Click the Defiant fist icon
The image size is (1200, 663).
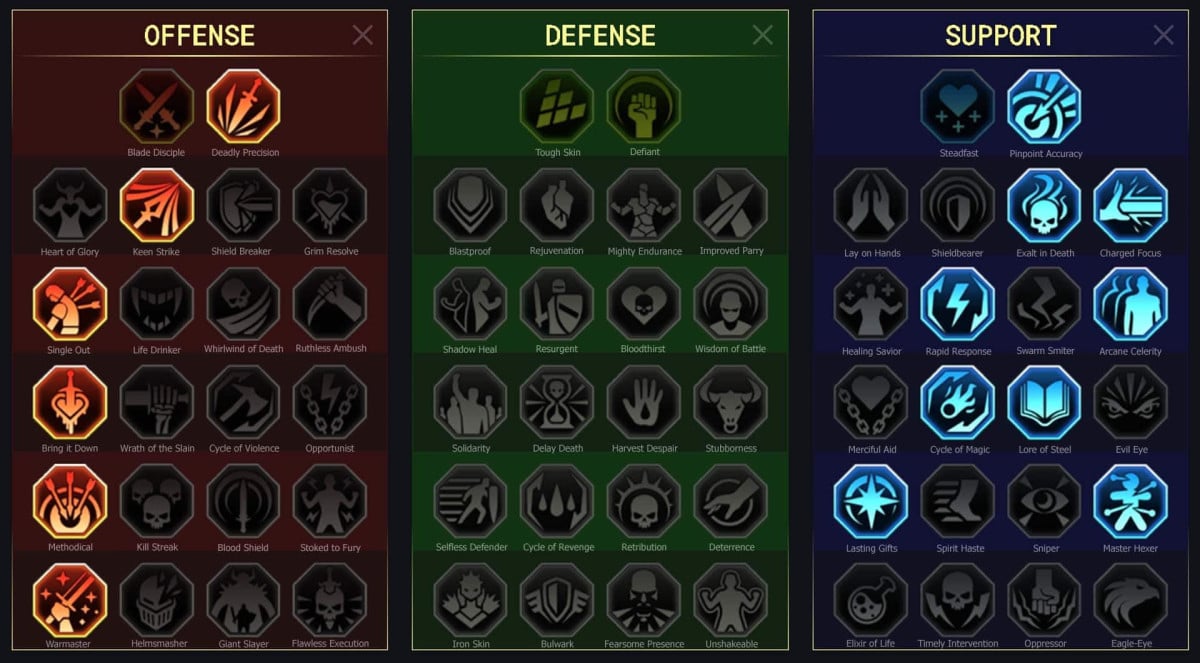click(x=644, y=106)
